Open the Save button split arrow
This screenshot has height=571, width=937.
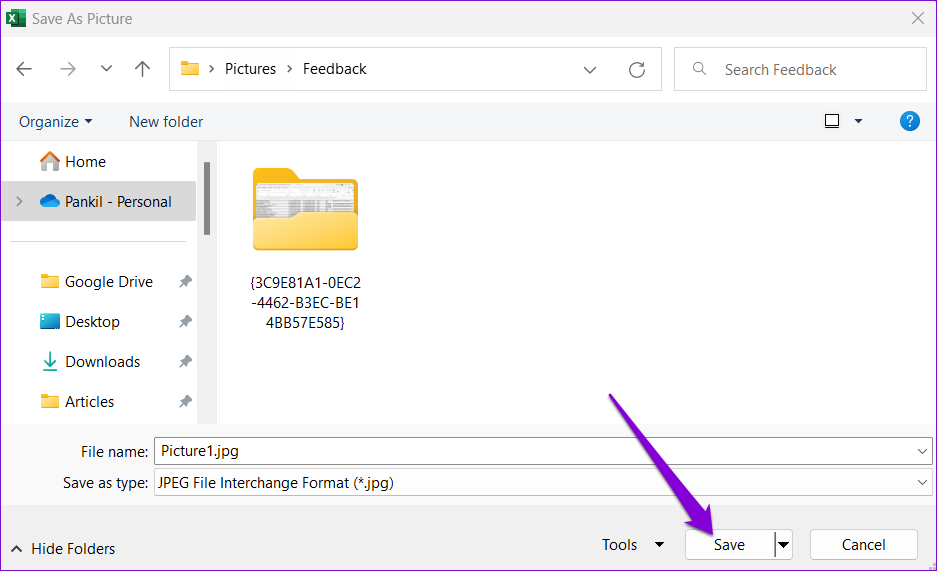(783, 545)
